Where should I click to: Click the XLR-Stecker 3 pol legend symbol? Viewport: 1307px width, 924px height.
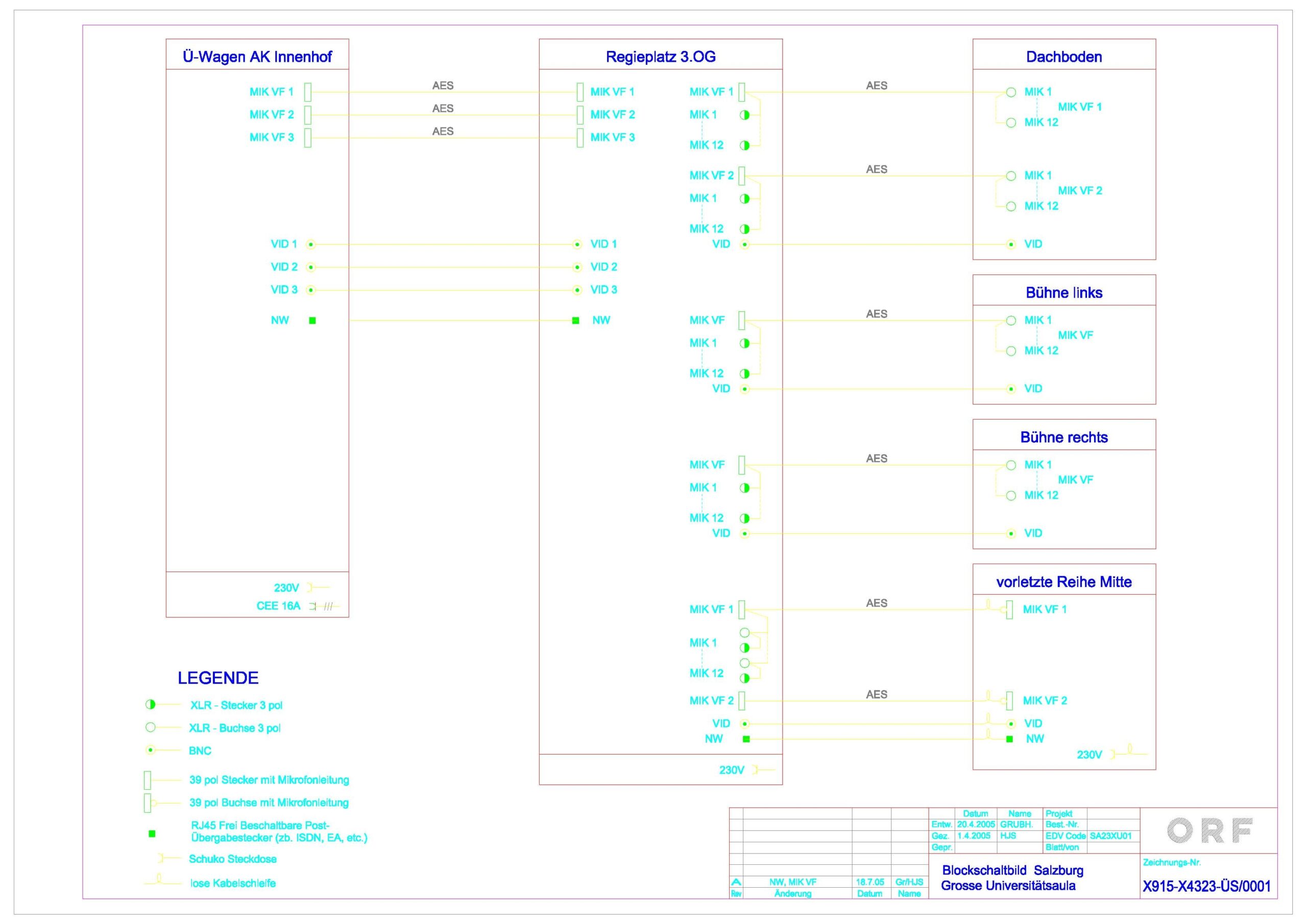click(x=150, y=704)
